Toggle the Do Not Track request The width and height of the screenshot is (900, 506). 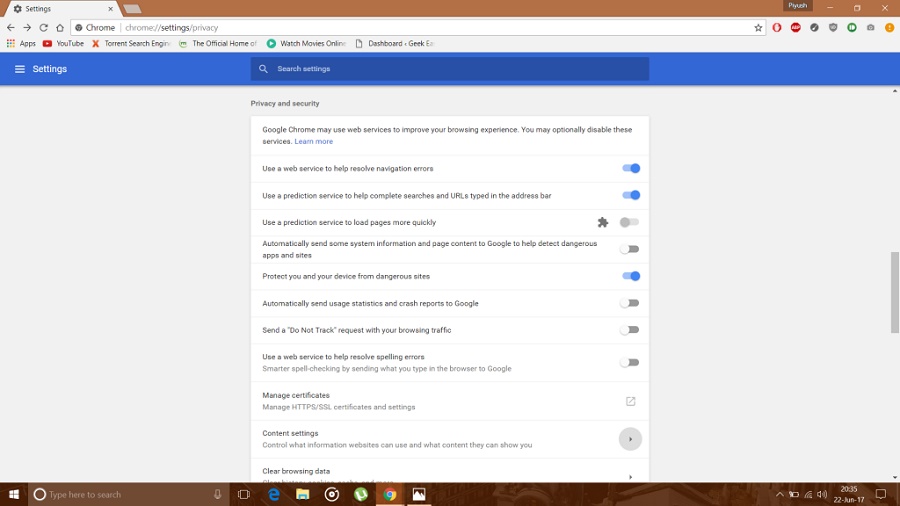[x=629, y=330]
